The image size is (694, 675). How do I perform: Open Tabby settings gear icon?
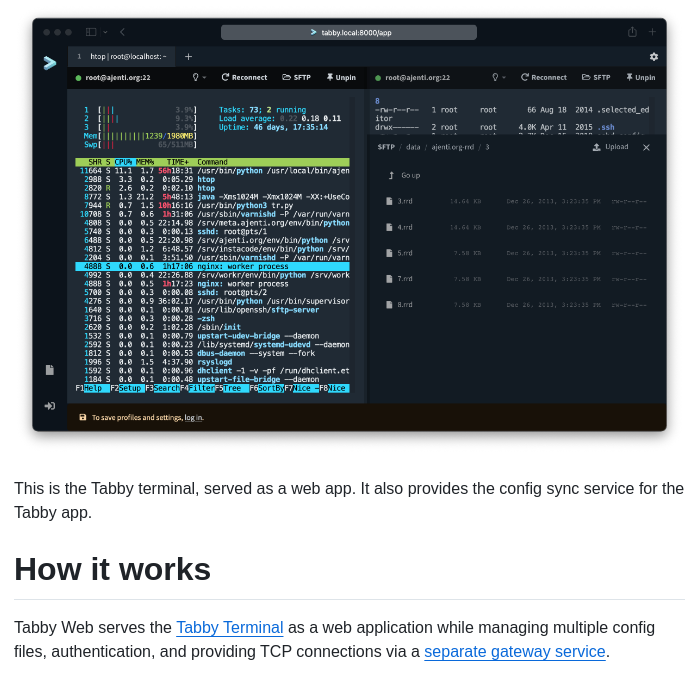click(x=654, y=57)
